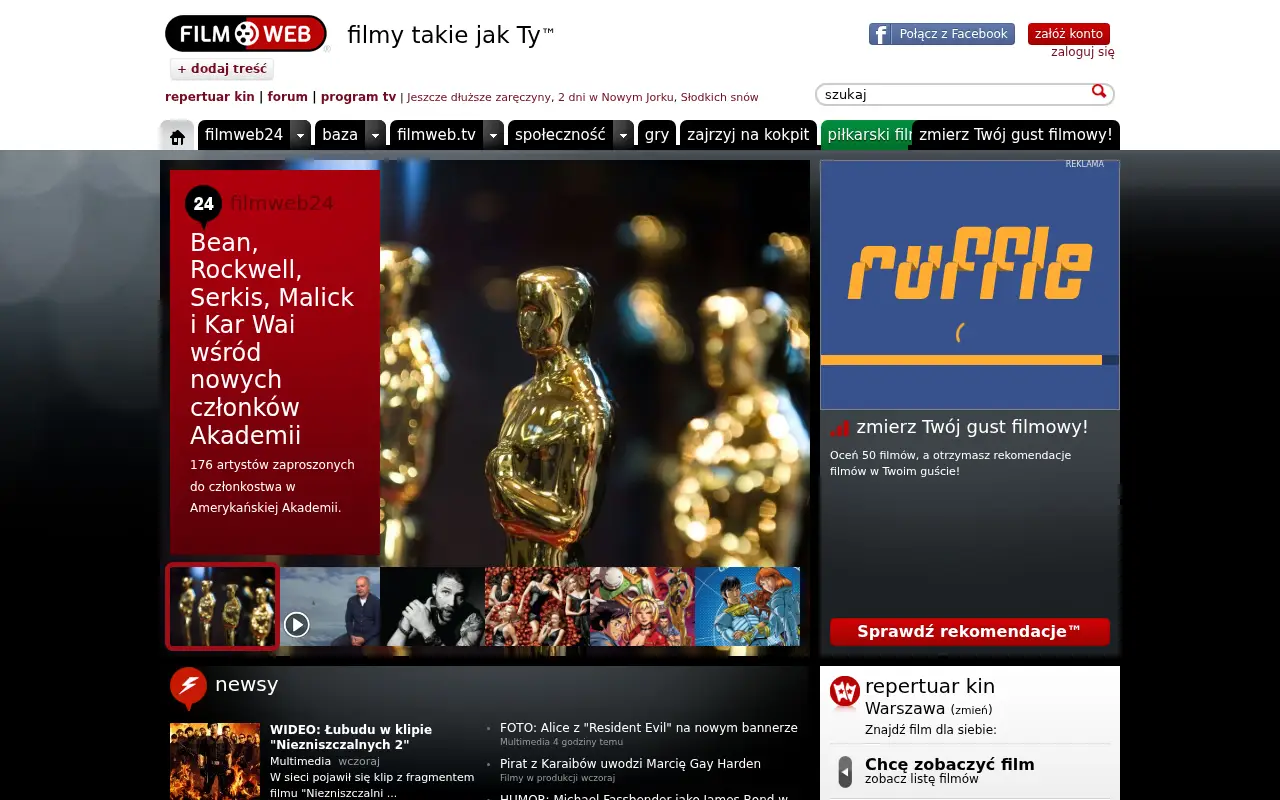
Task: Open the społeczność tab
Action: coord(560,135)
